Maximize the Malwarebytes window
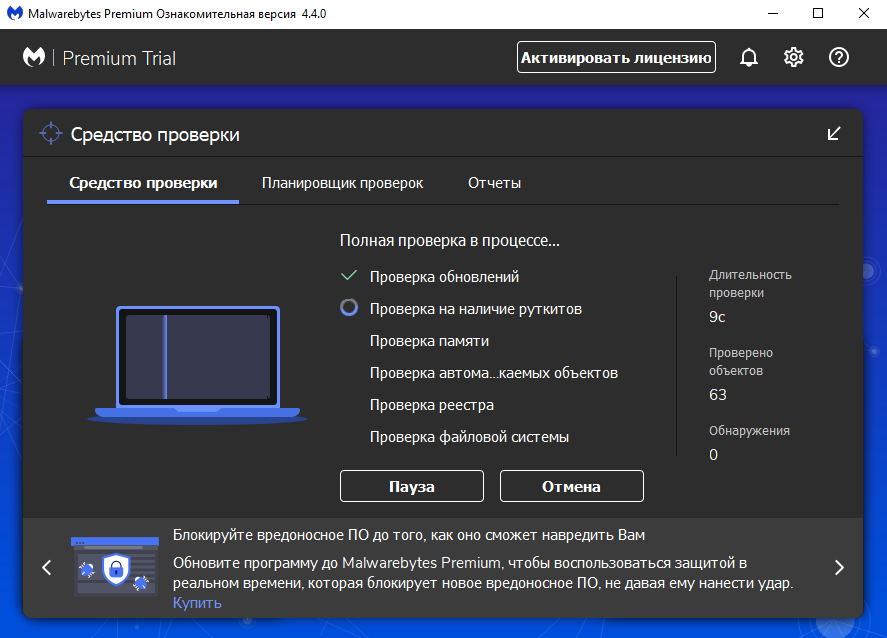 [818, 14]
